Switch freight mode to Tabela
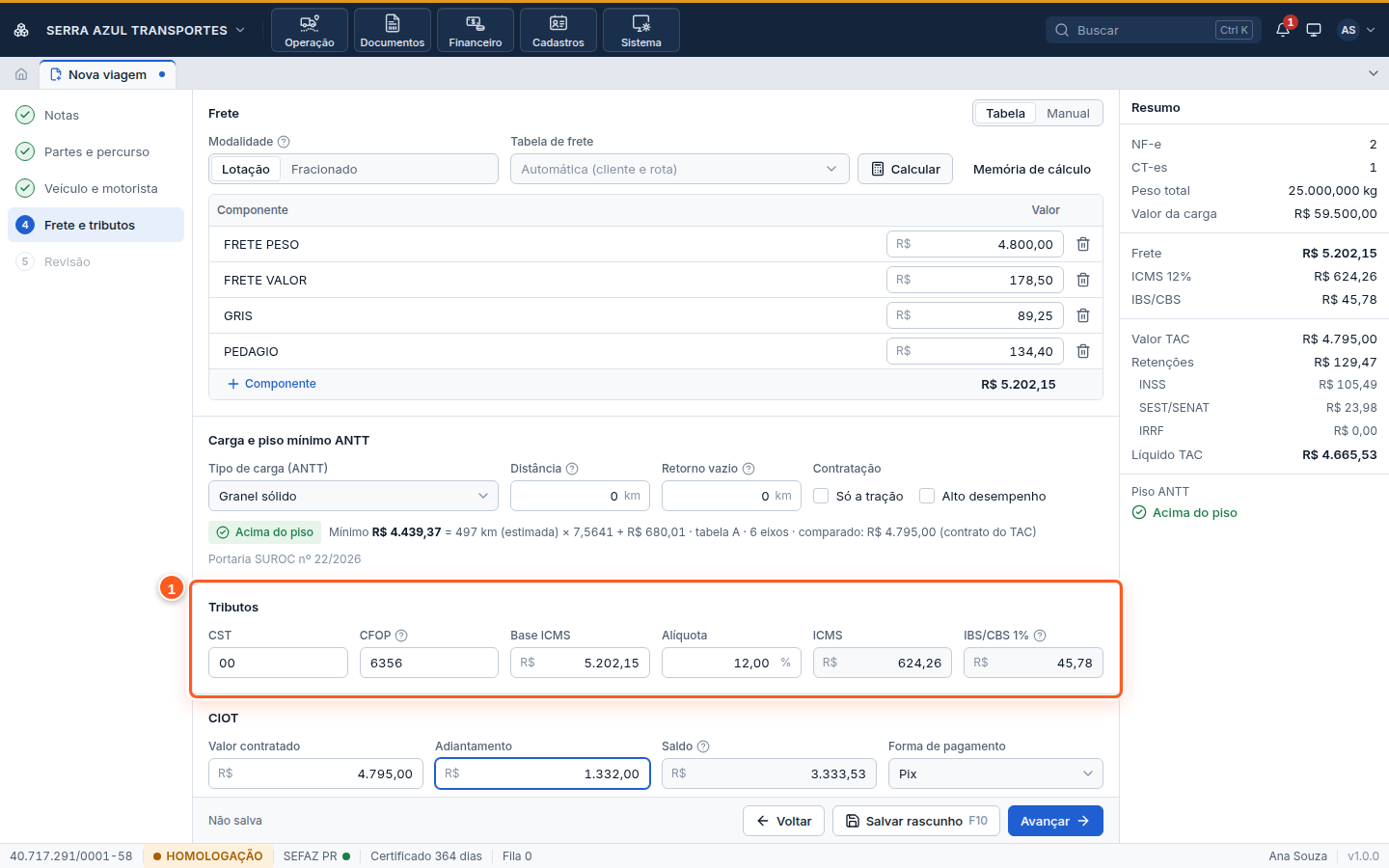 [x=1005, y=113]
